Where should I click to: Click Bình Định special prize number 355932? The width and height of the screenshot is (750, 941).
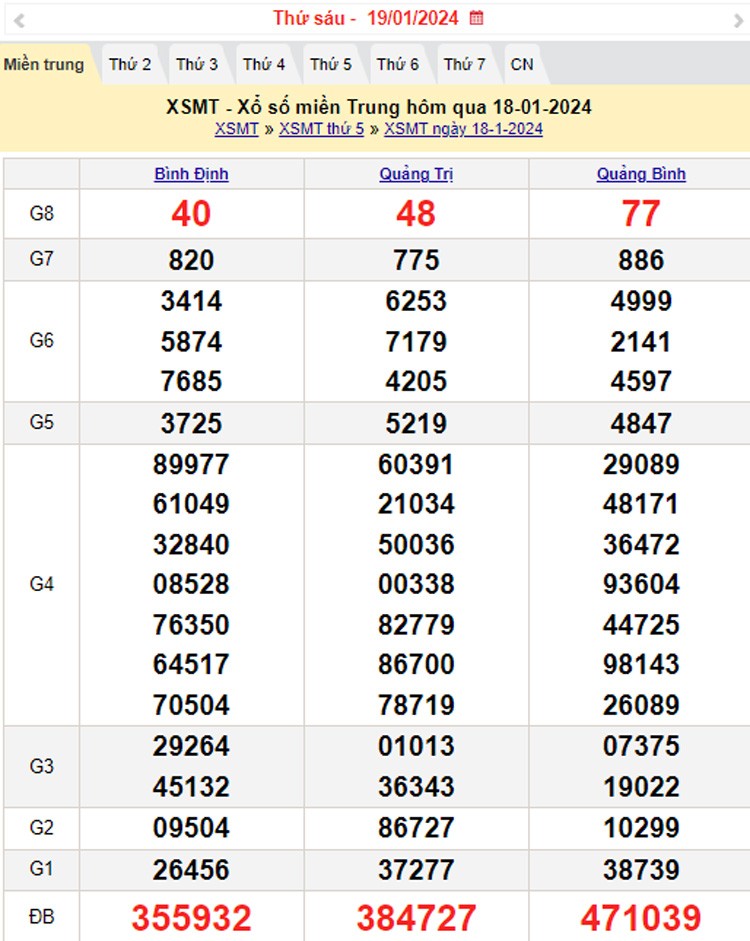pyautogui.click(x=191, y=917)
